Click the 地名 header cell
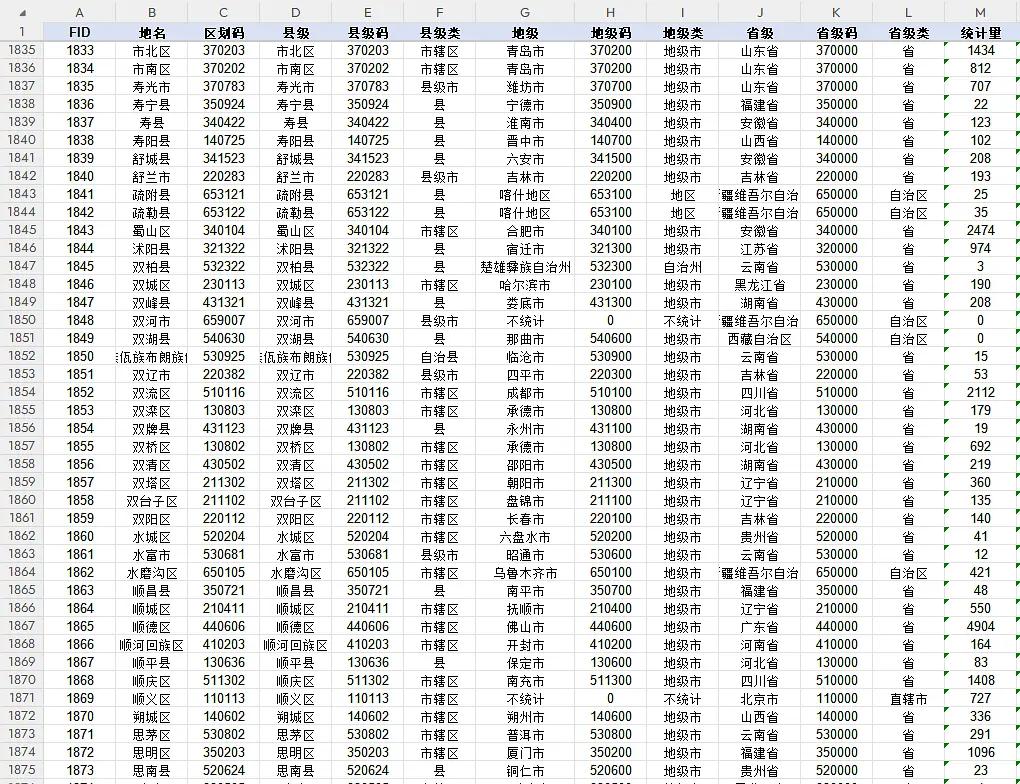The width and height of the screenshot is (1020, 784). (152, 33)
